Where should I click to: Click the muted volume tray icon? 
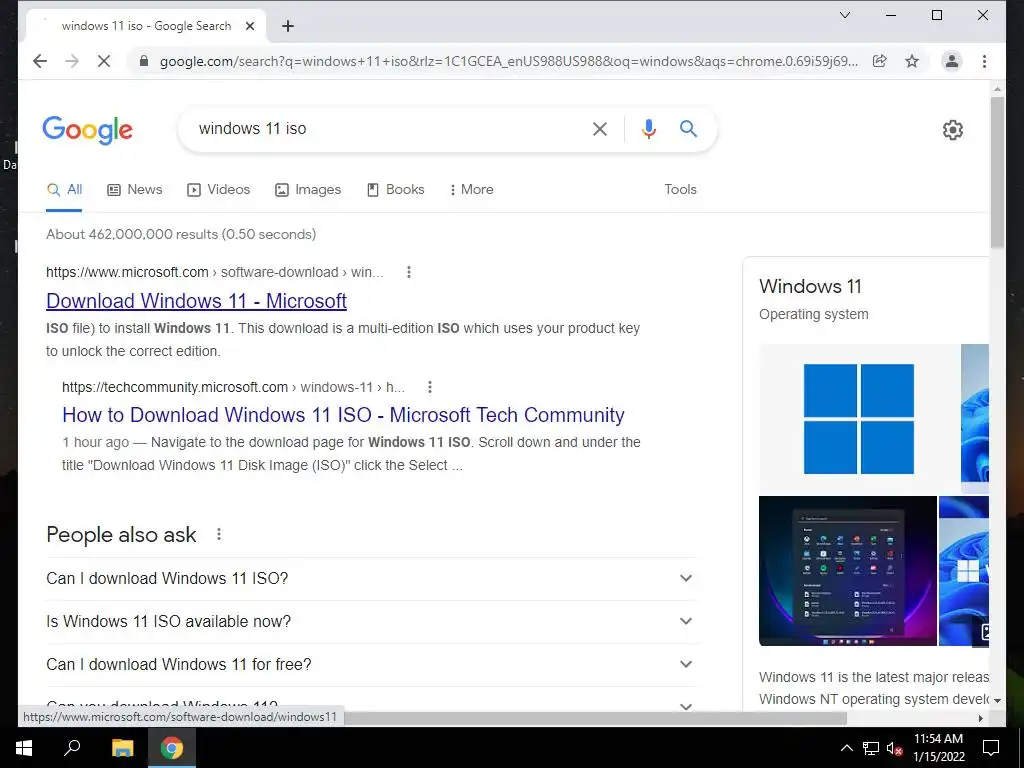(894, 748)
